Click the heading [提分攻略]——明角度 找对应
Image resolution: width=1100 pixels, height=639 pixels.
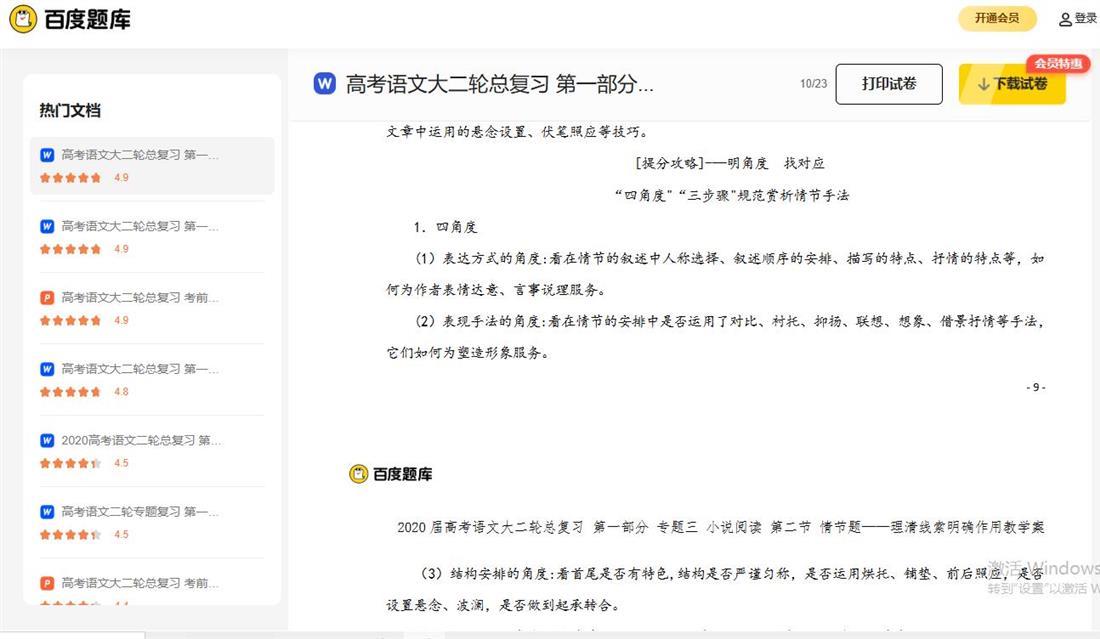tap(730, 163)
